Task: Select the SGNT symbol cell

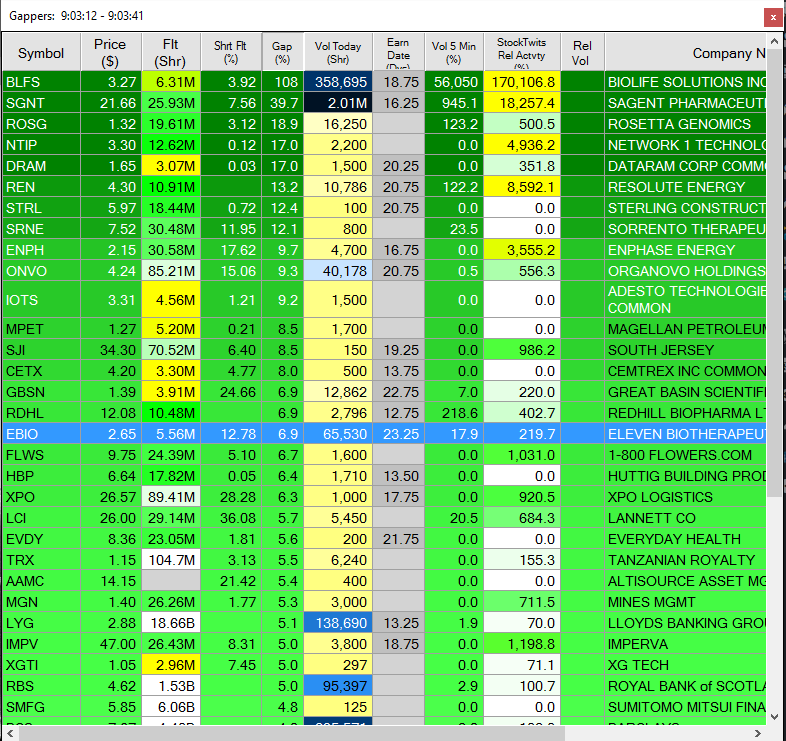Action: 41,103
